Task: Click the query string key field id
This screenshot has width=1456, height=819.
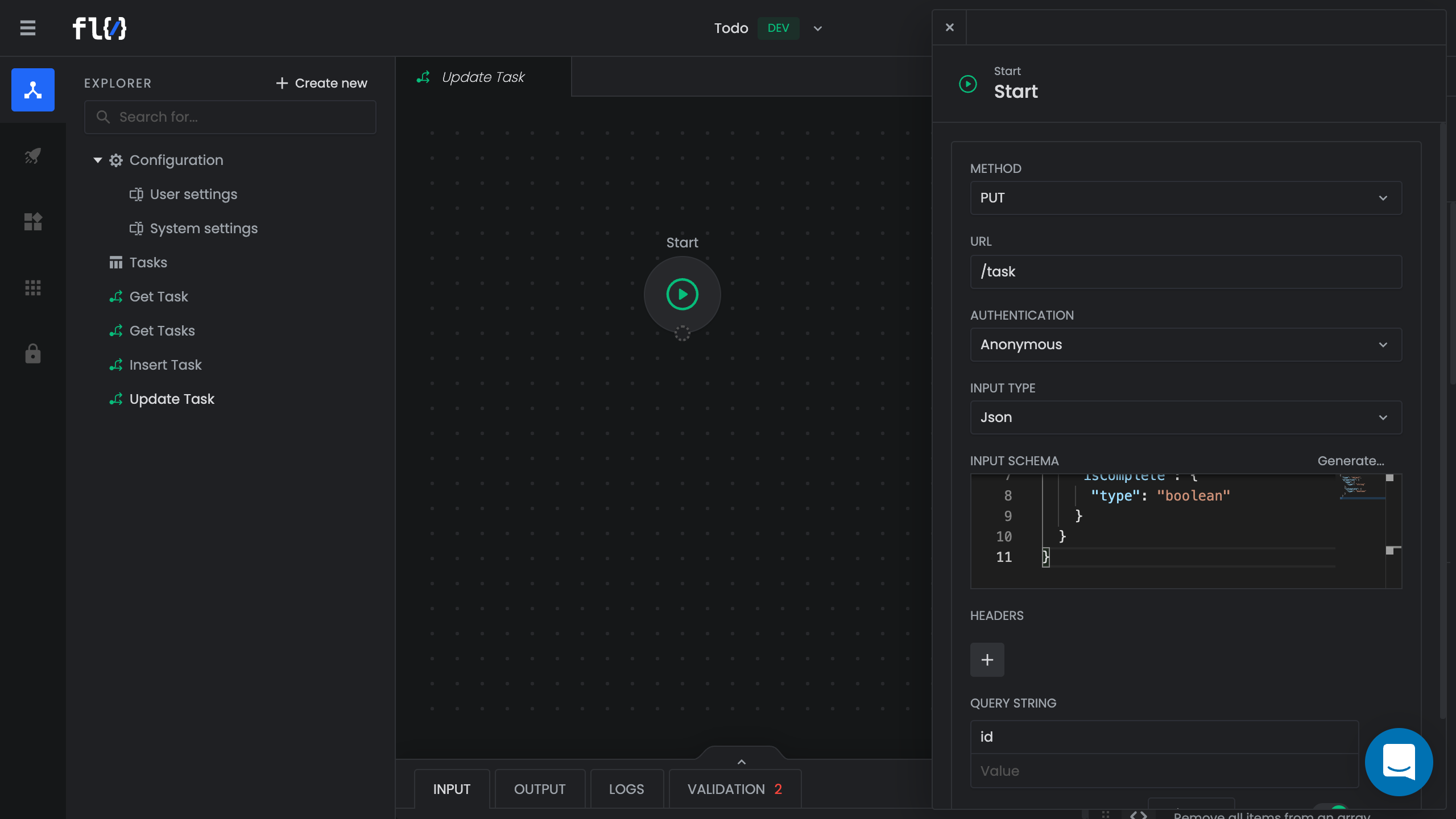Action: click(x=1164, y=737)
